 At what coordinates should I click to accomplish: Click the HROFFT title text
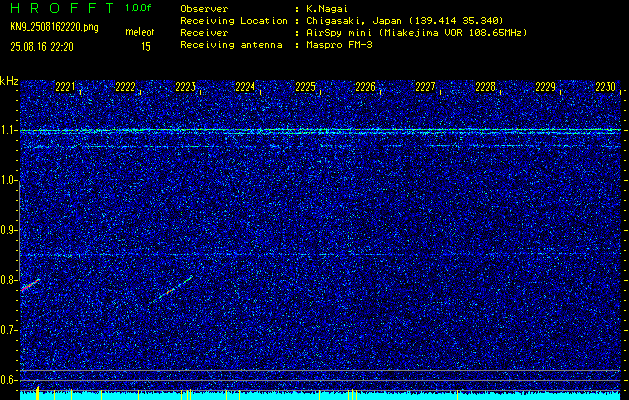62,8
